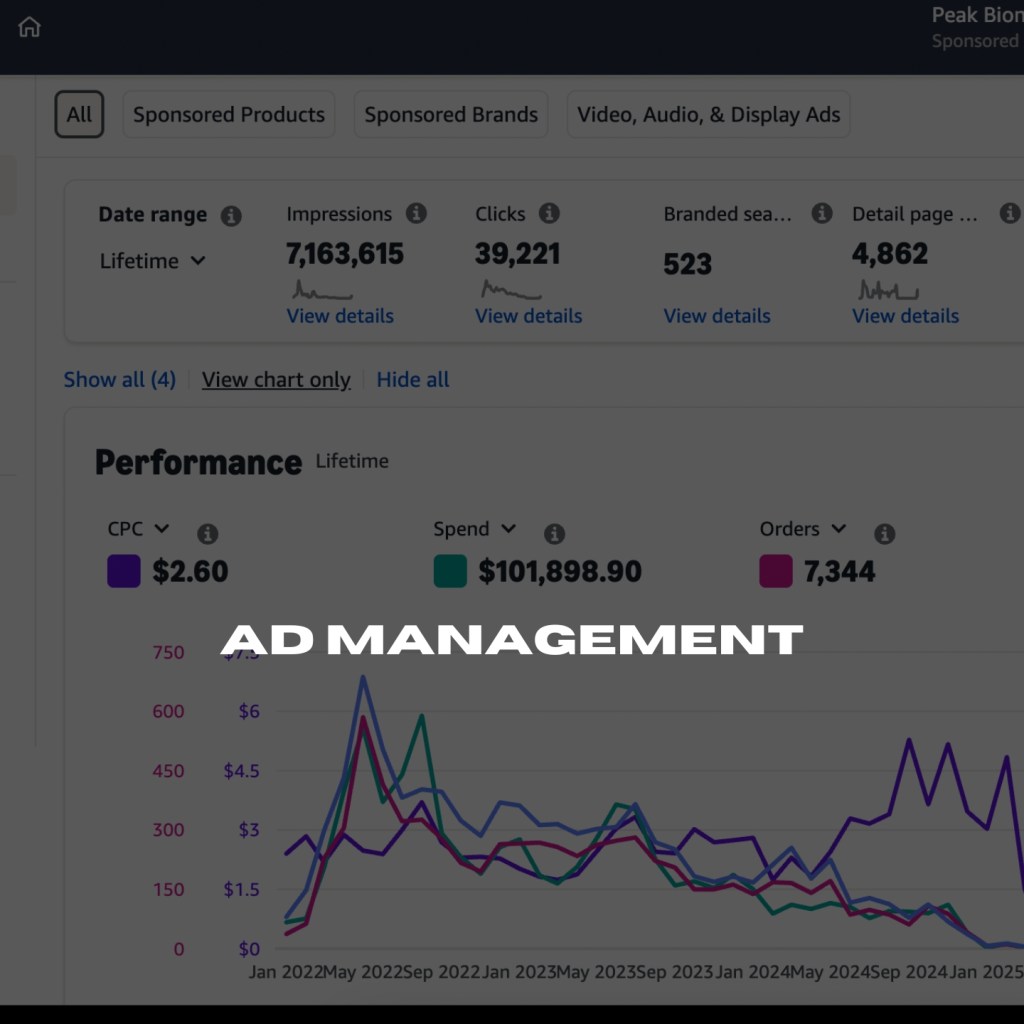
Task: Click the home icon in top bar
Action: pos(30,27)
